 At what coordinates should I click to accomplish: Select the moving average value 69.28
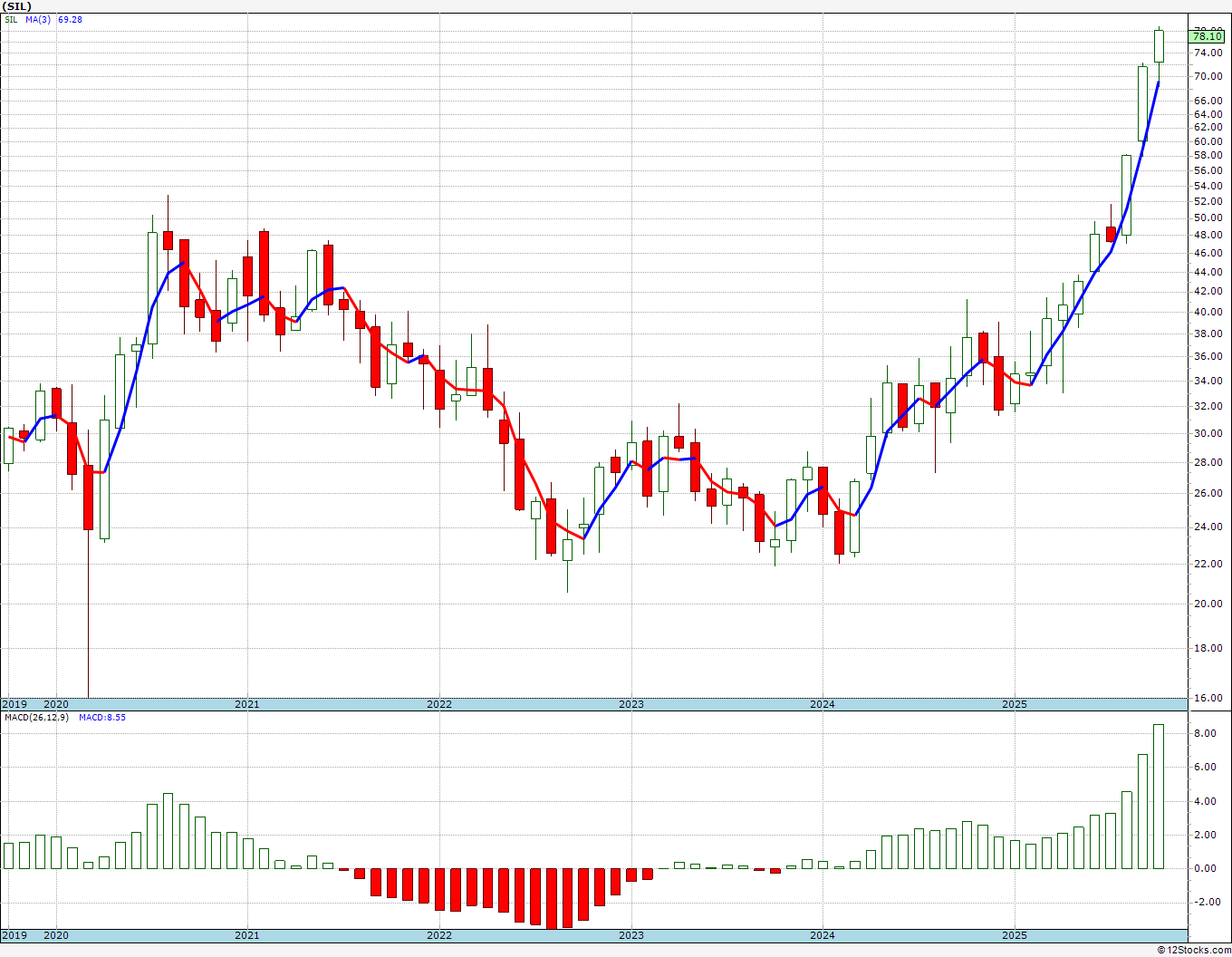tap(70, 19)
